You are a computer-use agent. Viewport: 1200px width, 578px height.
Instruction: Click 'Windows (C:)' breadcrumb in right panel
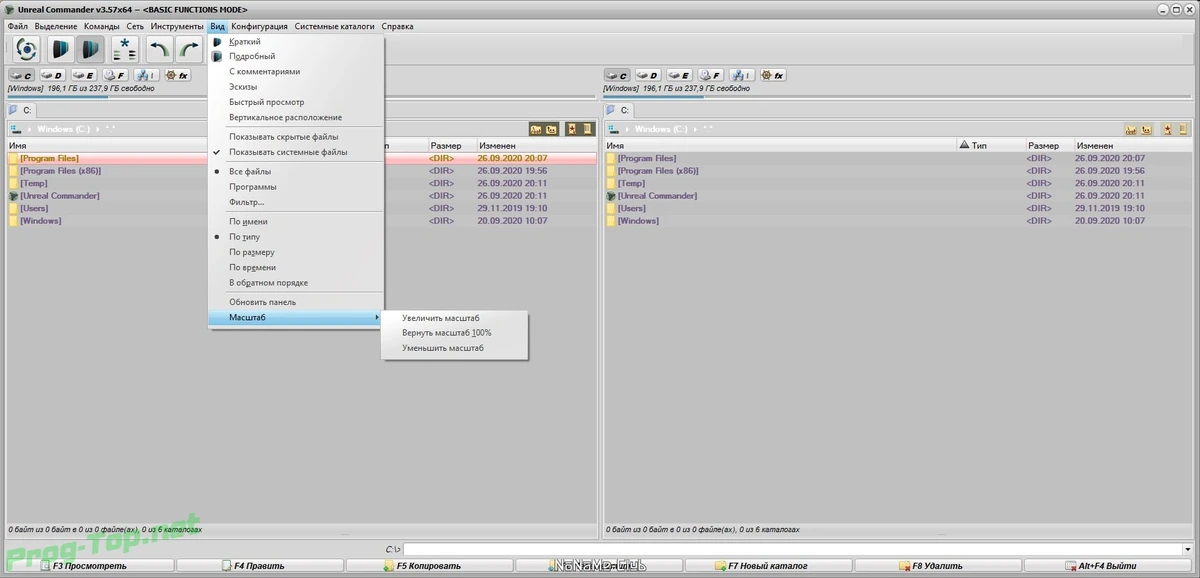[x=661, y=129]
